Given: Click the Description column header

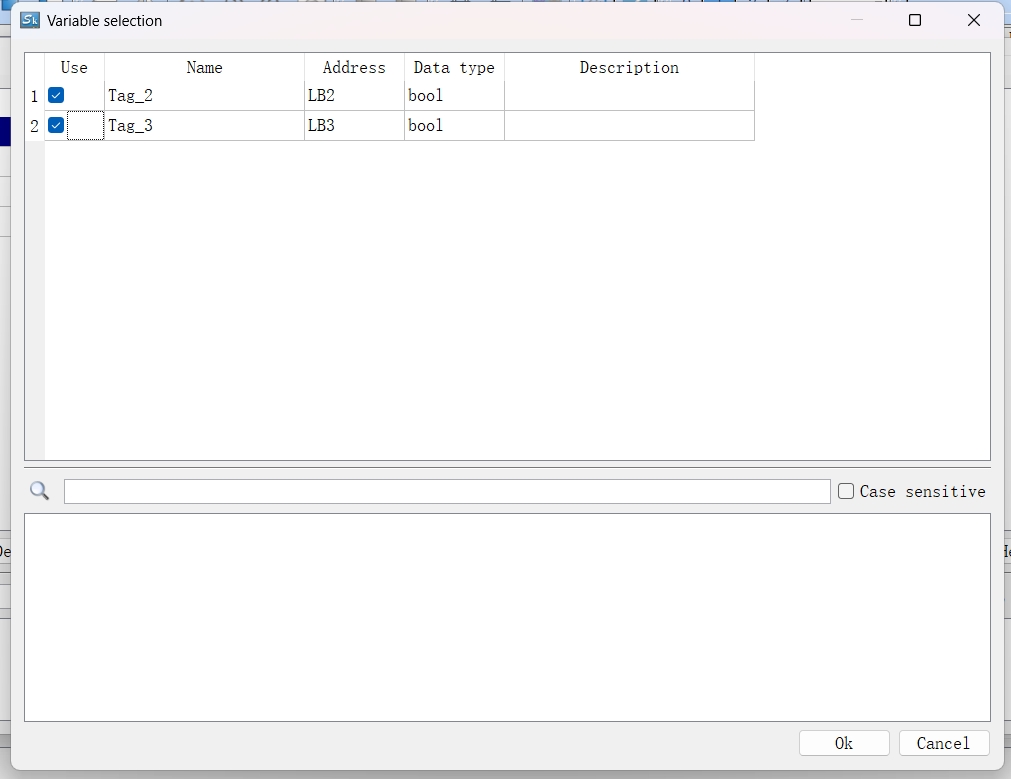Looking at the screenshot, I should tap(629, 68).
